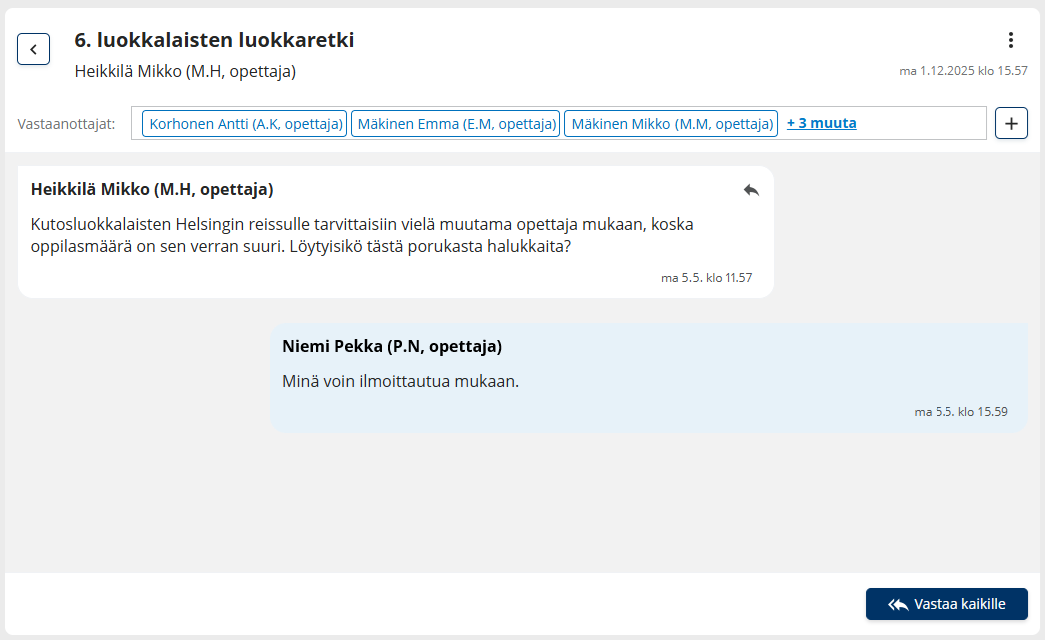Click Heikkilä Mikko's name in first message bubble
Image resolution: width=1045 pixels, height=640 pixels.
pyautogui.click(x=152, y=189)
